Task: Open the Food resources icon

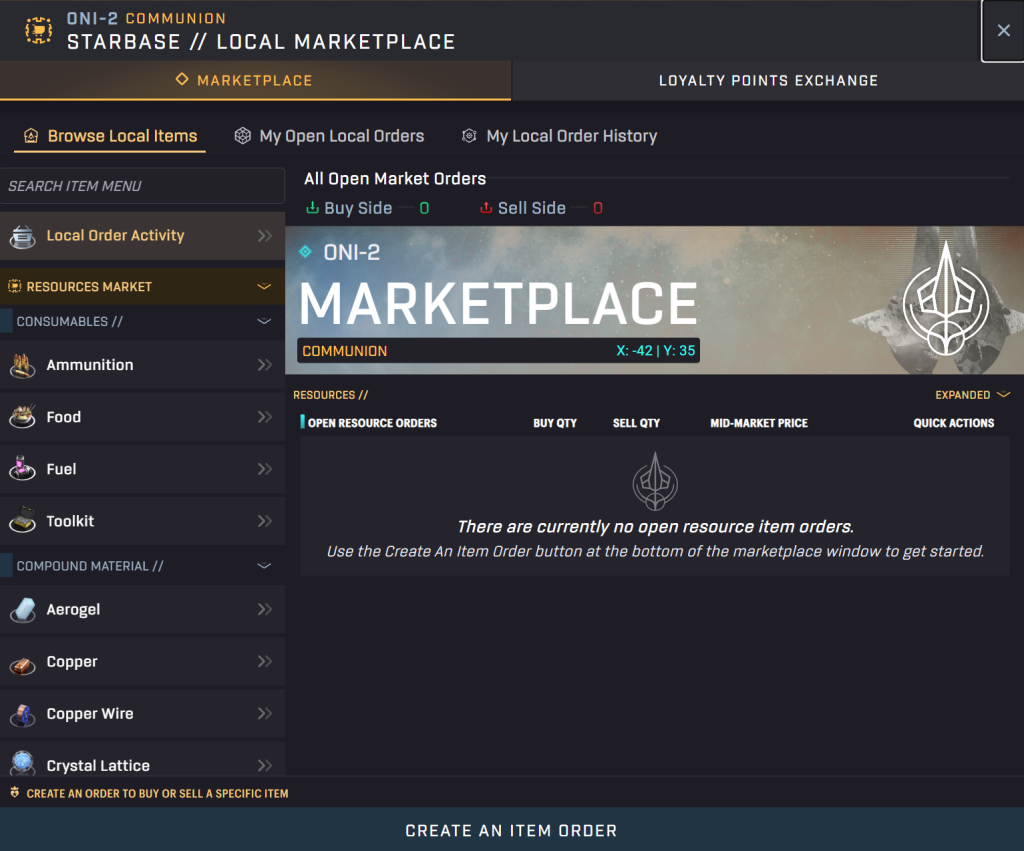Action: [22, 417]
